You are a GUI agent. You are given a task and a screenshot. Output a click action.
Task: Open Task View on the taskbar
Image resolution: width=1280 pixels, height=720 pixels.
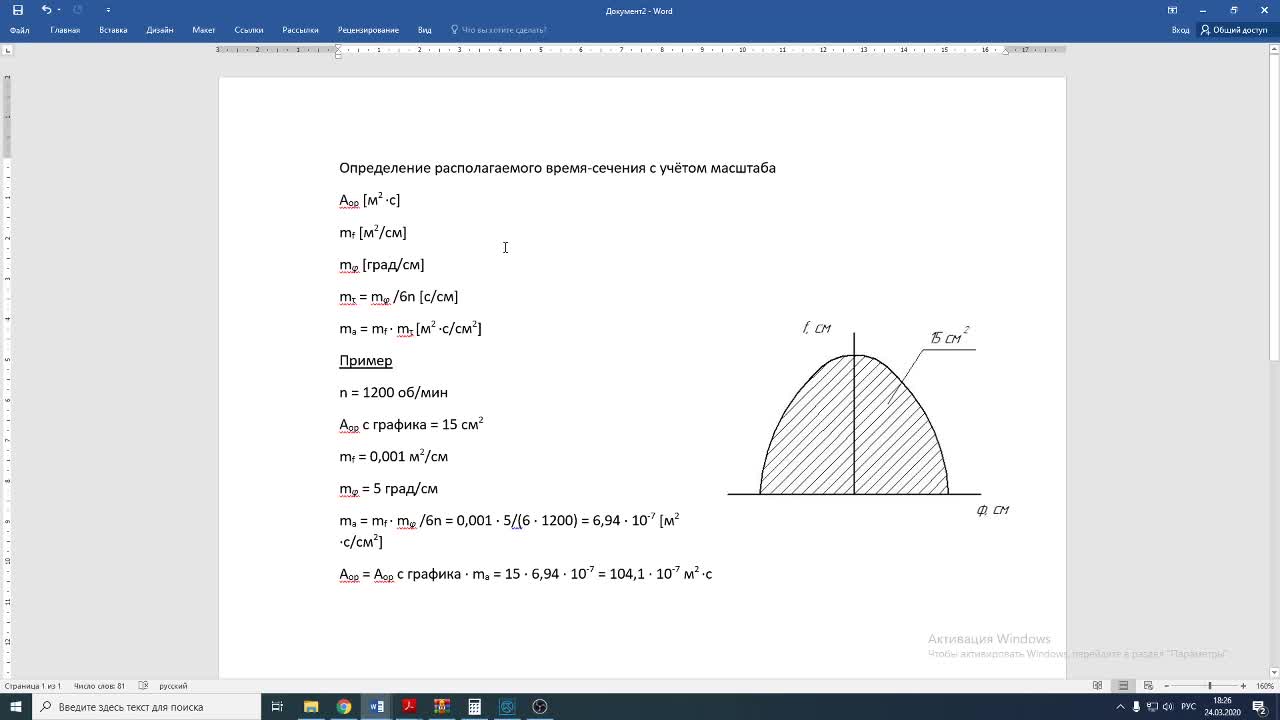[x=278, y=707]
